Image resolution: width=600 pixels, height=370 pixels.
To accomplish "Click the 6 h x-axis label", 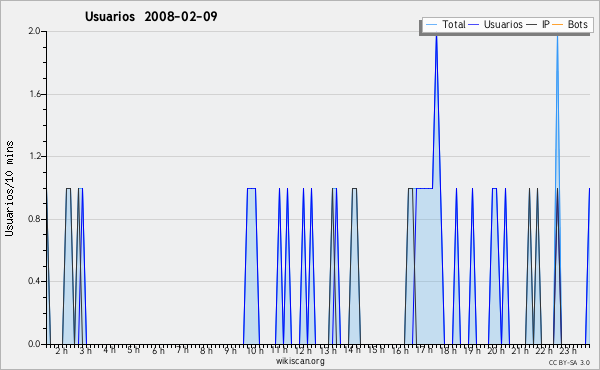I will [158, 351].
